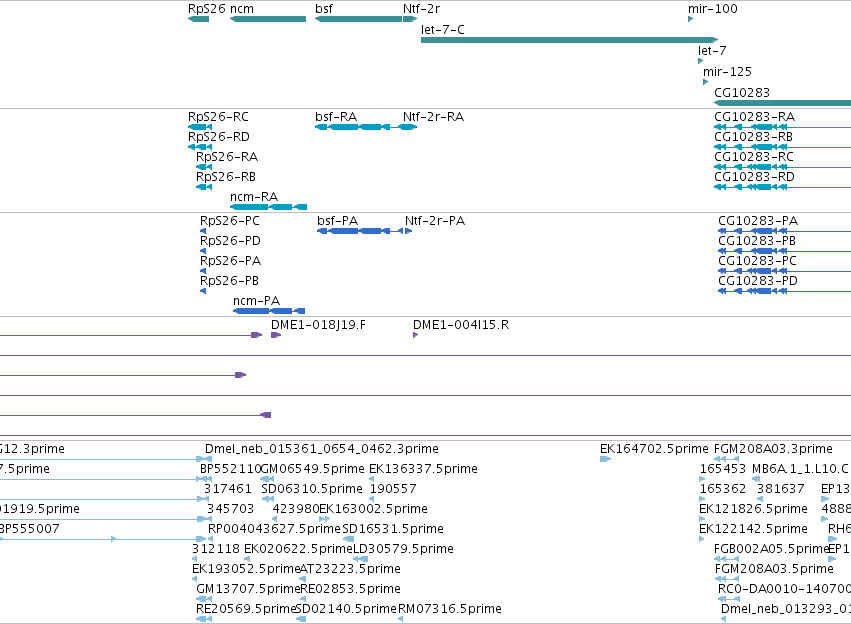Viewport: 851px width, 624px height.
Task: Select the long let-7-C gene bar
Action: click(569, 40)
